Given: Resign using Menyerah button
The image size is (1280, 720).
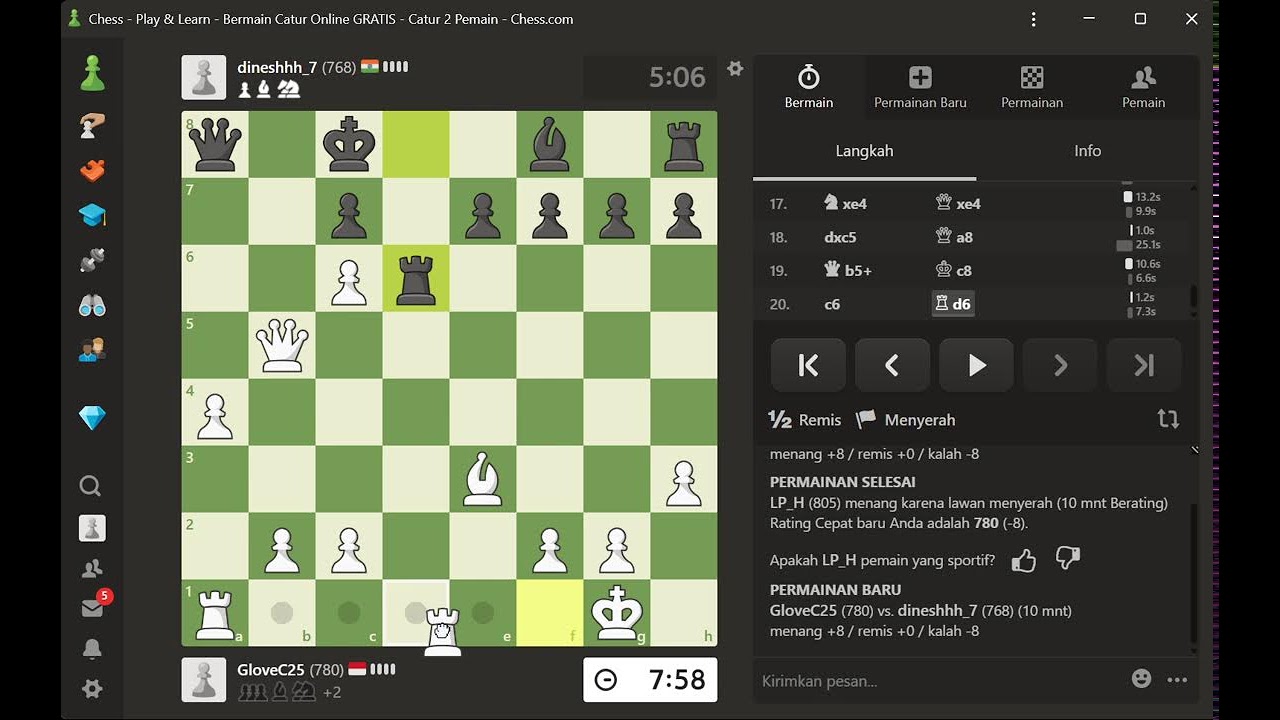Looking at the screenshot, I should coord(906,420).
